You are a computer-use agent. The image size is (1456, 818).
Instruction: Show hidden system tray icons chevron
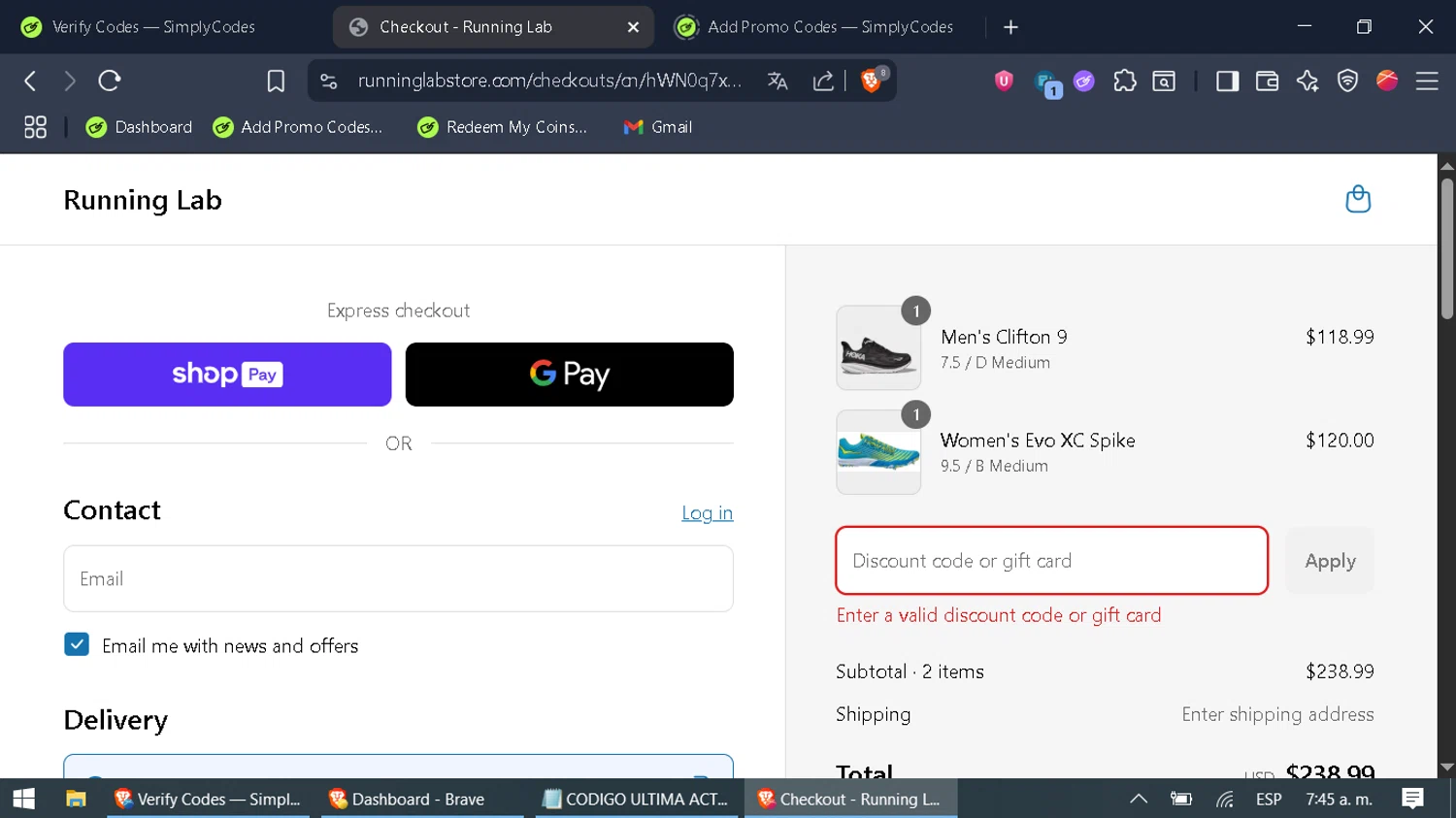tap(1139, 799)
